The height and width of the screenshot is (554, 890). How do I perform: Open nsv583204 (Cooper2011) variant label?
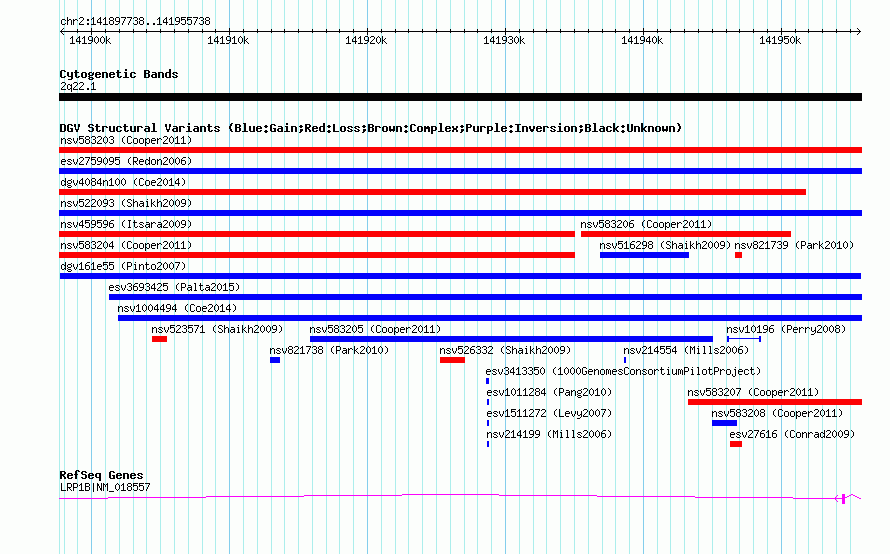(126, 245)
